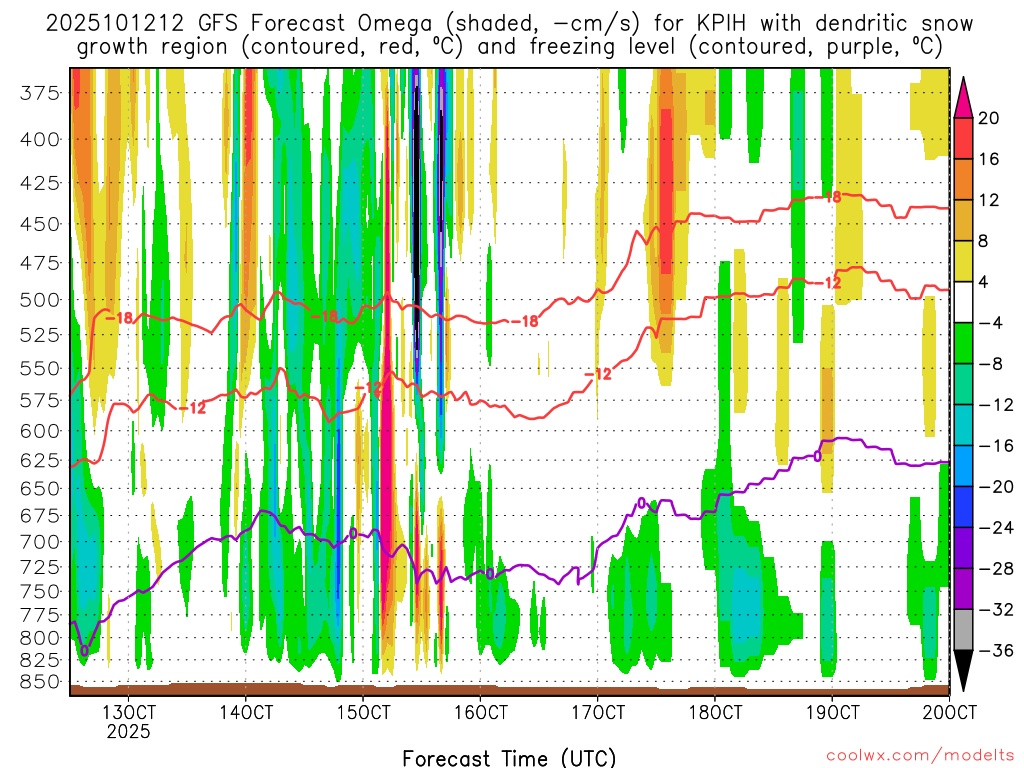This screenshot has width=1024, height=768.
Task: Click the 800 pressure label
Action: 39,638
